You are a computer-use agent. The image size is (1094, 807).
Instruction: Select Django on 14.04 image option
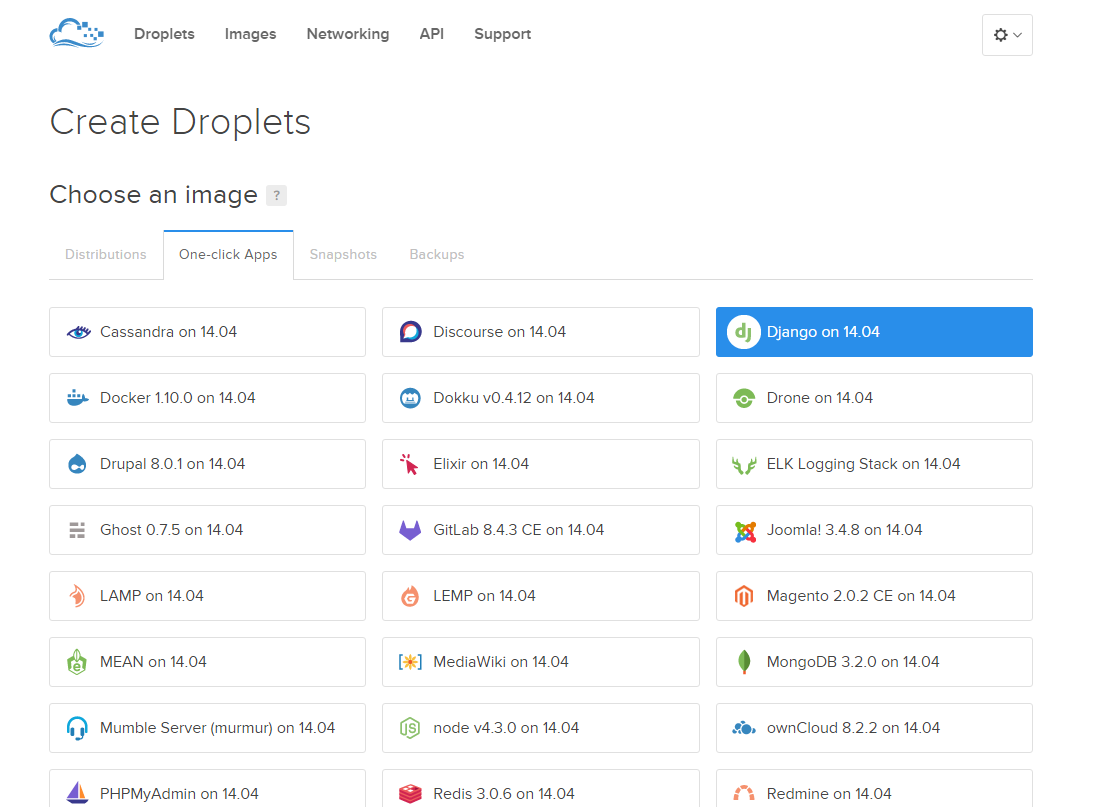tap(874, 332)
